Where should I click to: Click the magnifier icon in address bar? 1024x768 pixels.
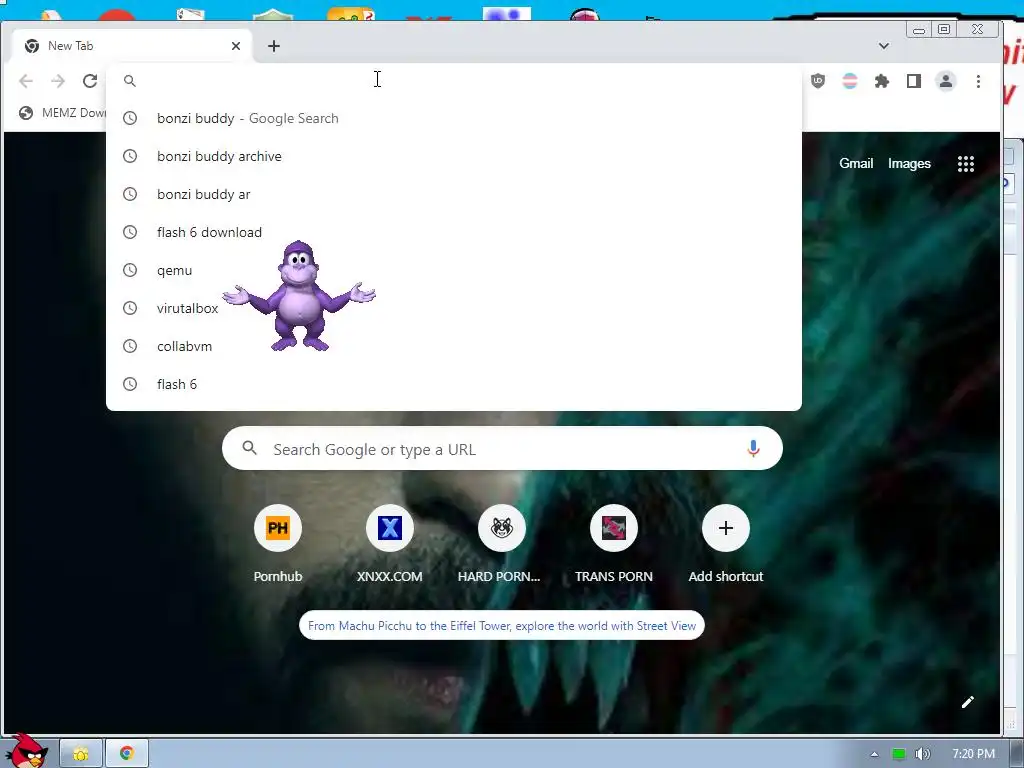click(x=130, y=80)
